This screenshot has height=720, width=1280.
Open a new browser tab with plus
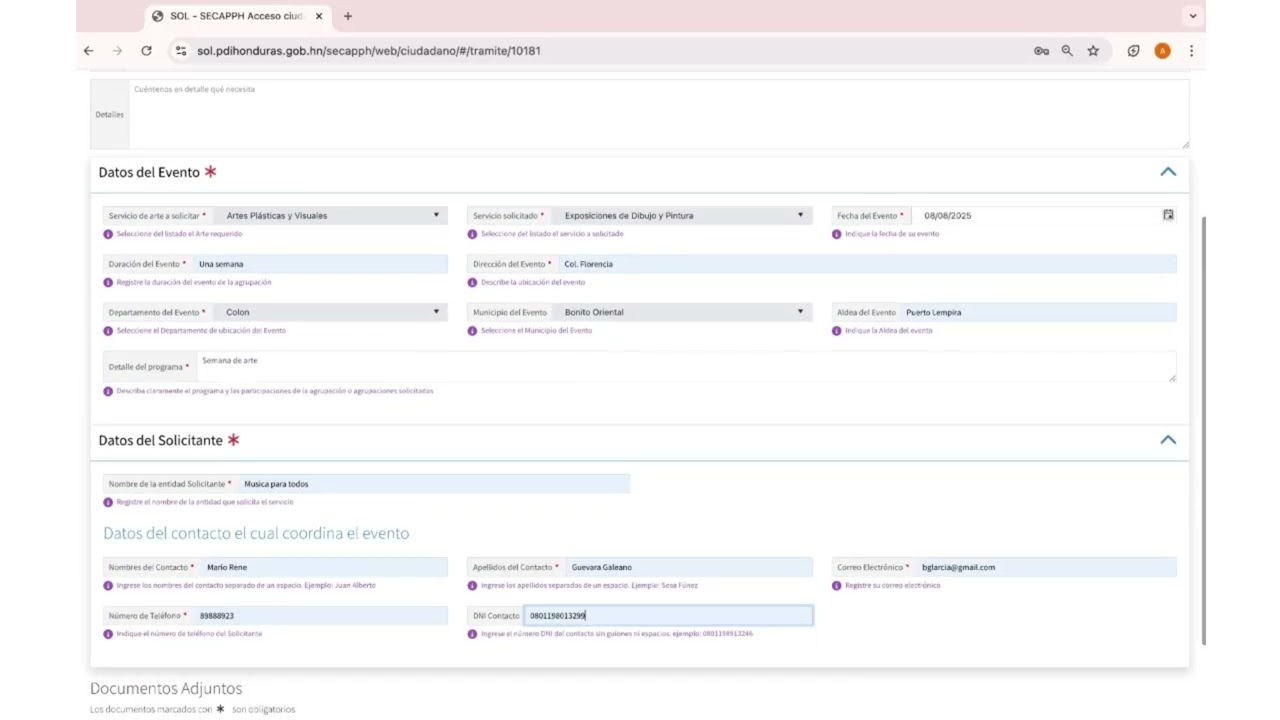point(348,16)
